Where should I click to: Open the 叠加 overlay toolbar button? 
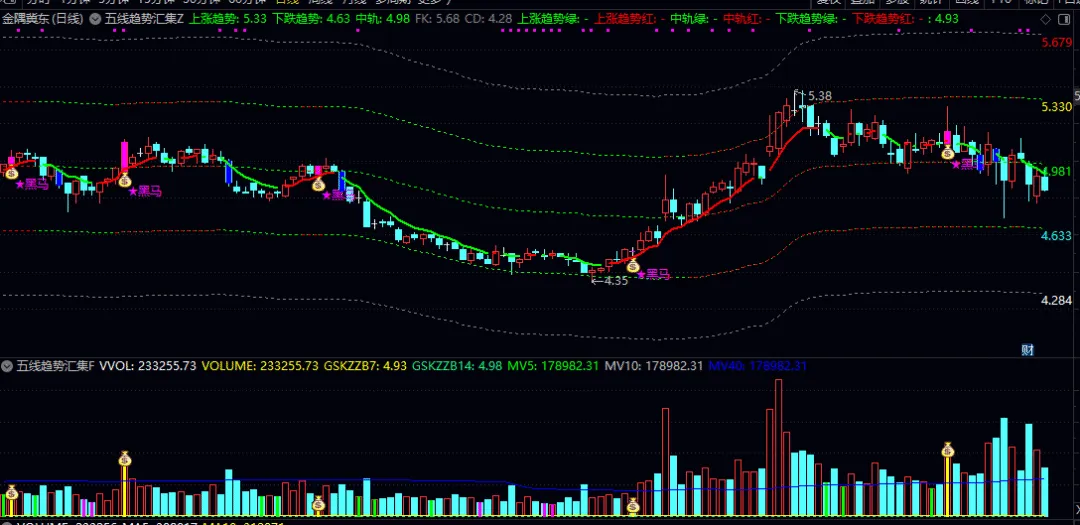pyautogui.click(x=862, y=2)
